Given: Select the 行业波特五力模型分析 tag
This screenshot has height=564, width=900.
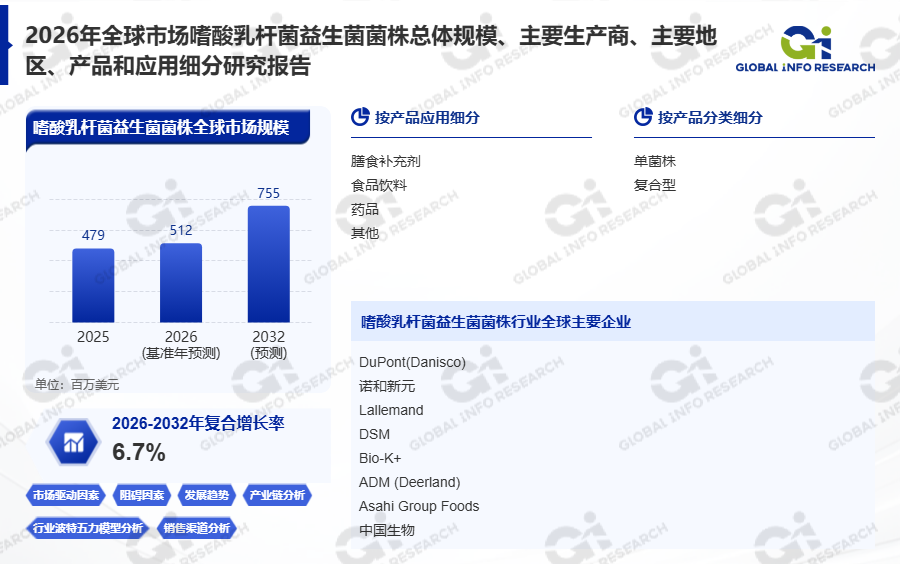Looking at the screenshot, I should coord(87,528).
